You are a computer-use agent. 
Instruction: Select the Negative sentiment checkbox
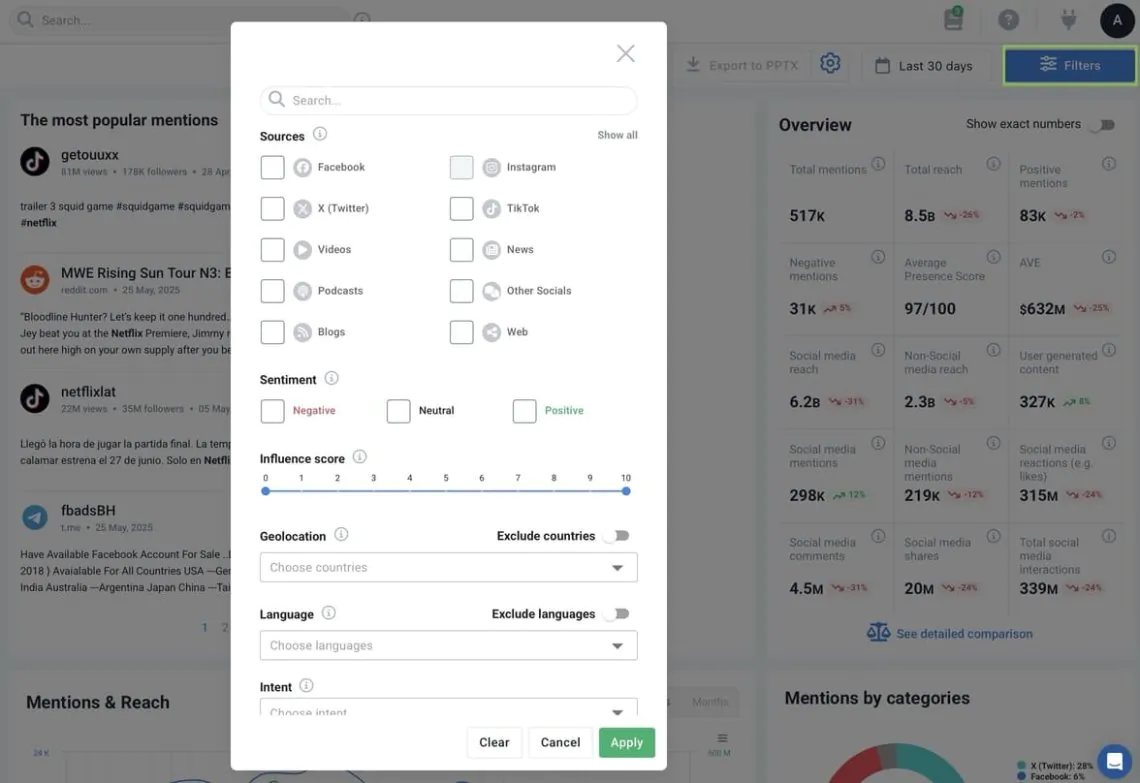(273, 411)
